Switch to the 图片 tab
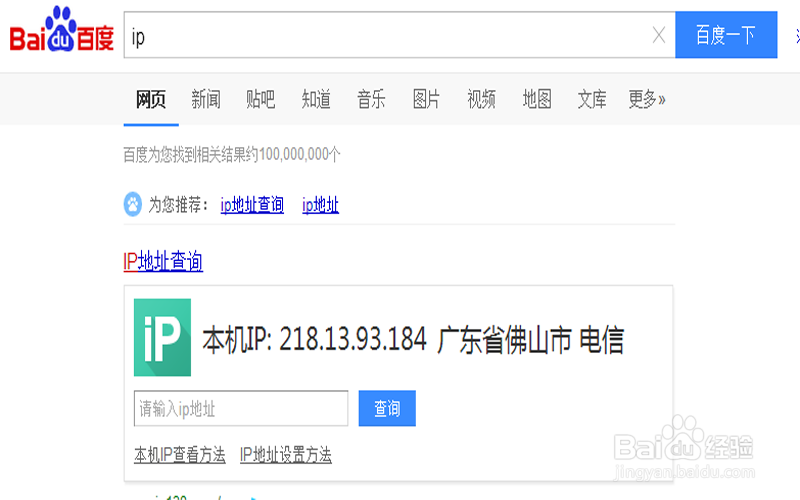Viewport: 800px width, 500px height. (426, 99)
